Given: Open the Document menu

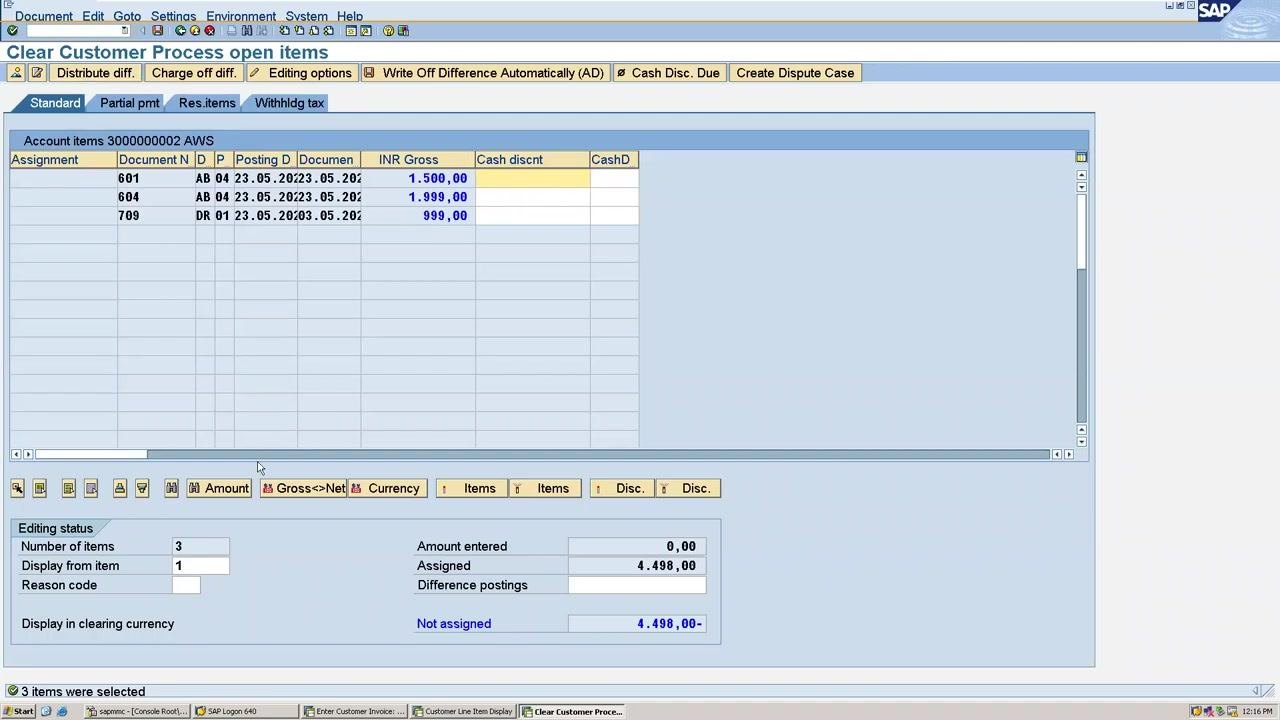Looking at the screenshot, I should [x=43, y=16].
